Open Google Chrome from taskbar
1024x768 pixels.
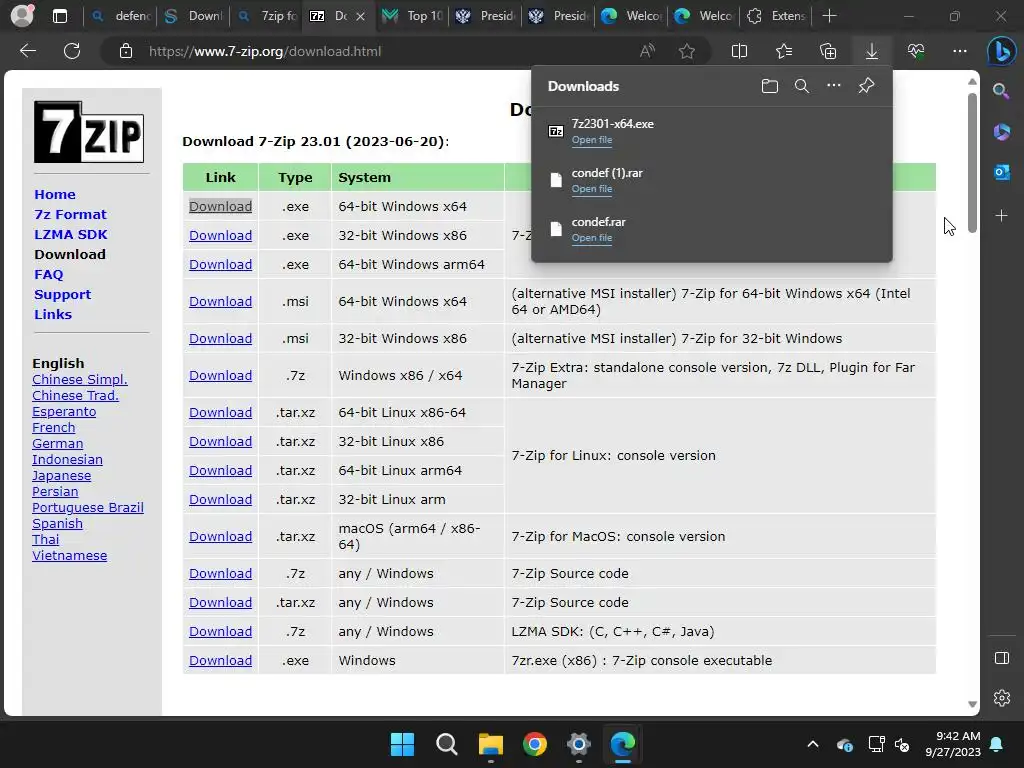point(534,744)
